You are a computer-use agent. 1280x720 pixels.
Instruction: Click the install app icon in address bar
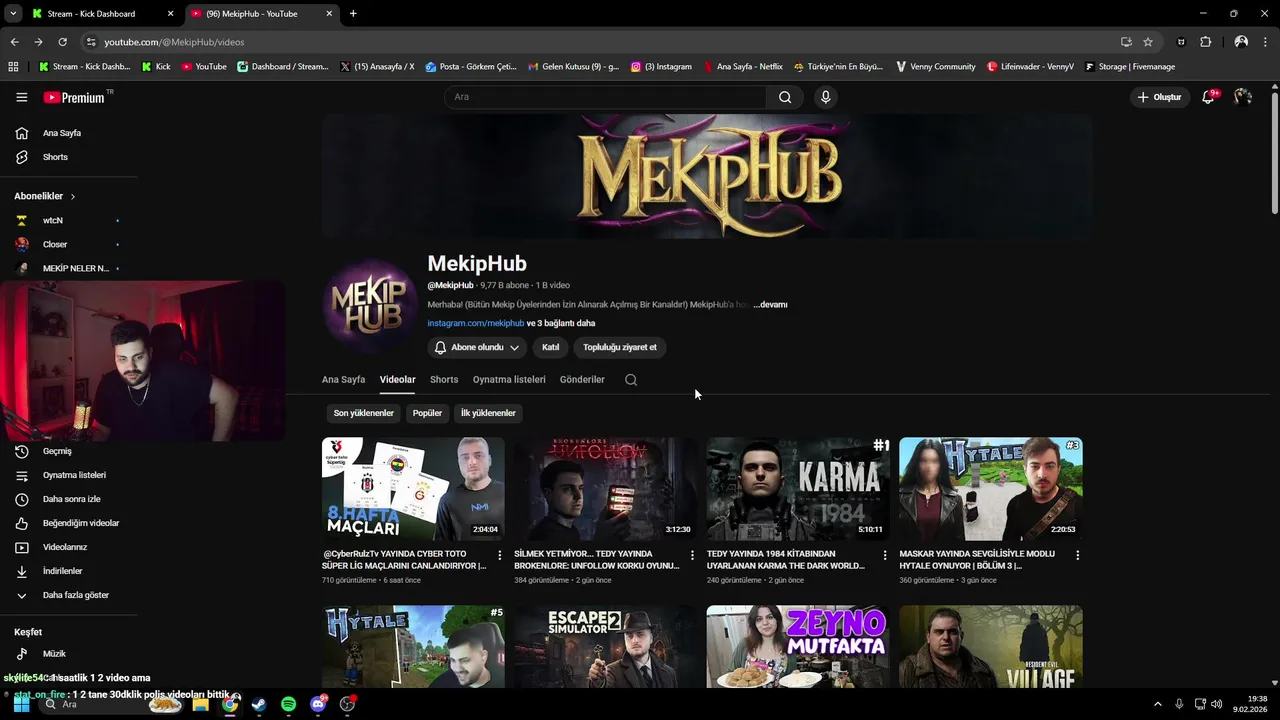1126,42
